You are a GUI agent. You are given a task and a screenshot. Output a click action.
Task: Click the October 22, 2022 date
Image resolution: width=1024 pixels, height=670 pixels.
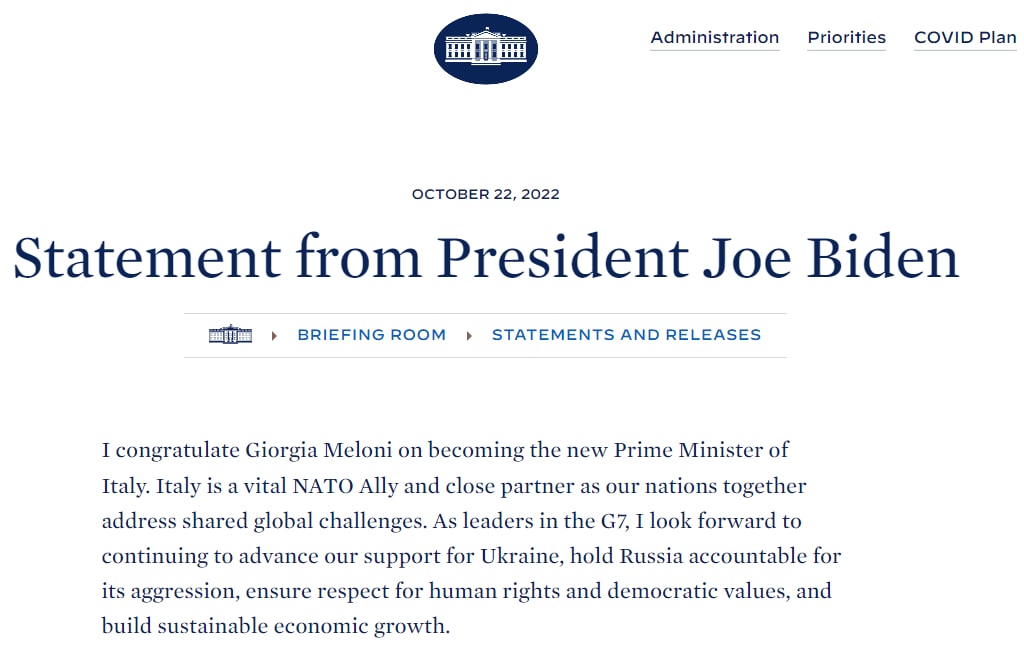(x=485, y=194)
